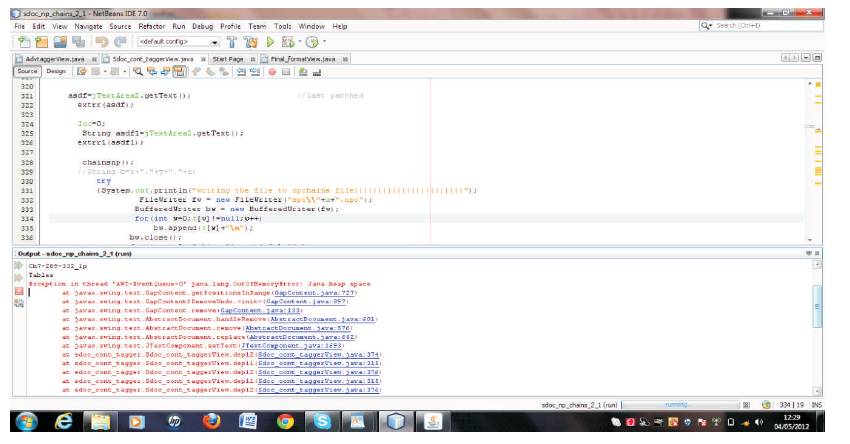Switch to Source view
Screen dimensions: 850x444
coord(27,71)
